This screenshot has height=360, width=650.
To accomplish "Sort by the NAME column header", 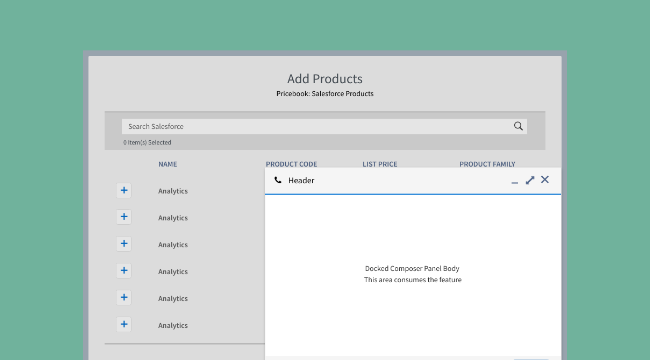I will click(167, 164).
